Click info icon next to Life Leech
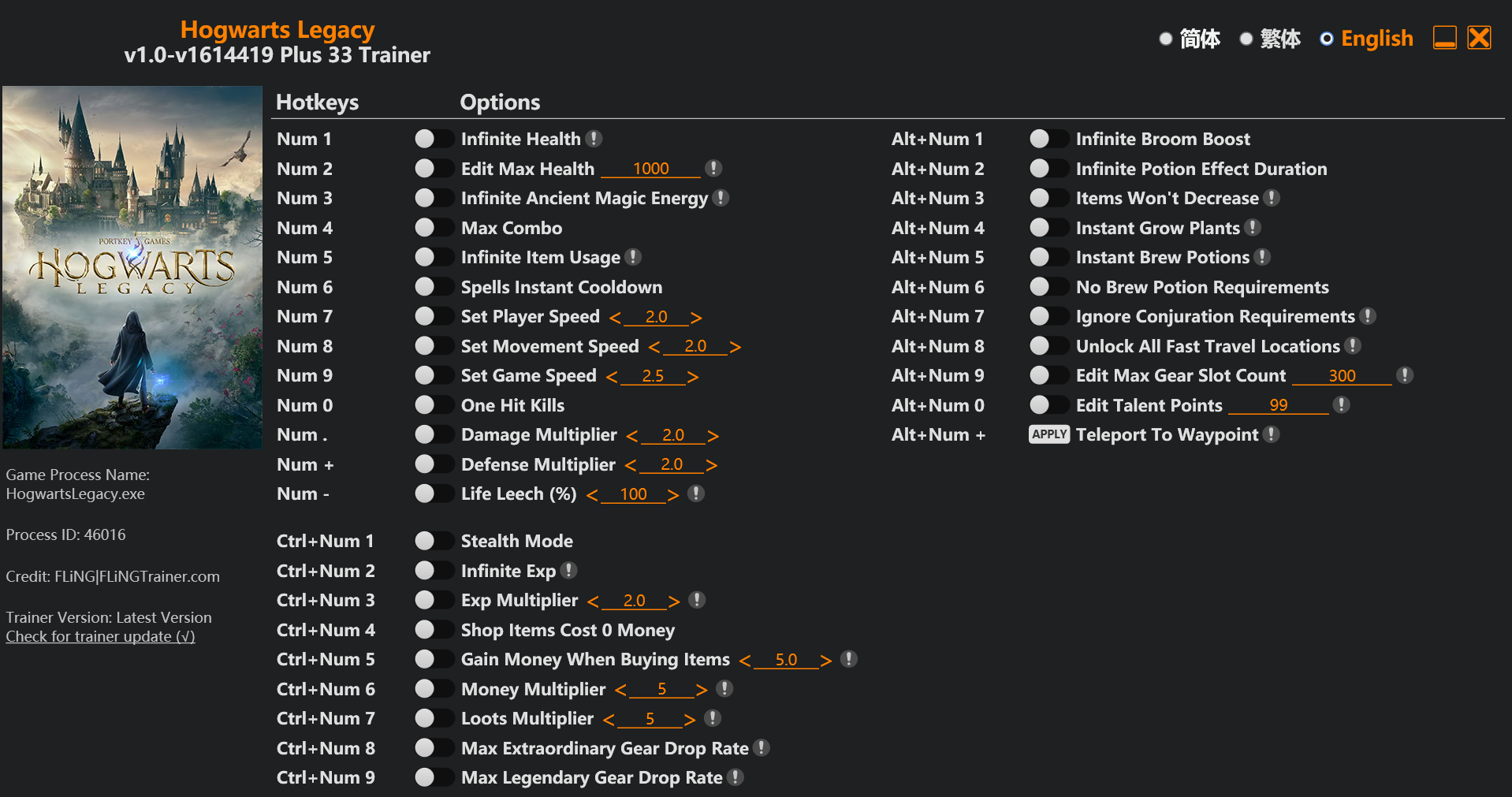 click(695, 493)
